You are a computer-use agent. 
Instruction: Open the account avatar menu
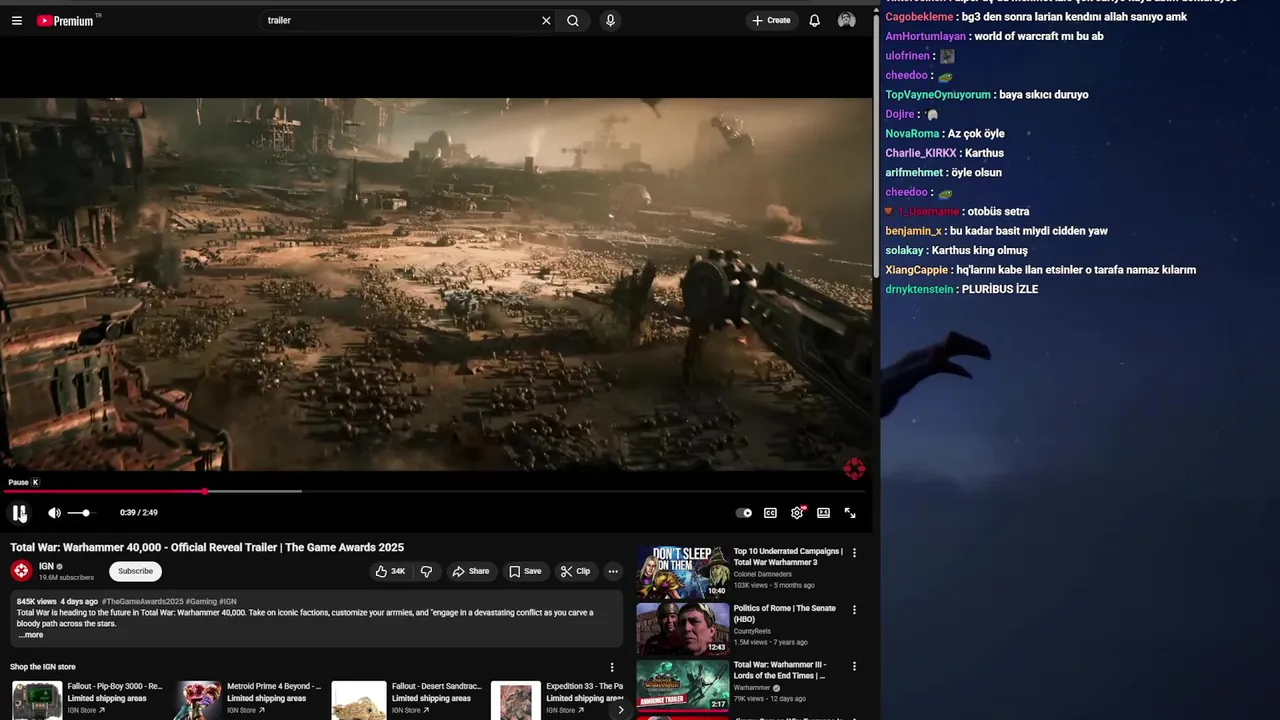847,20
